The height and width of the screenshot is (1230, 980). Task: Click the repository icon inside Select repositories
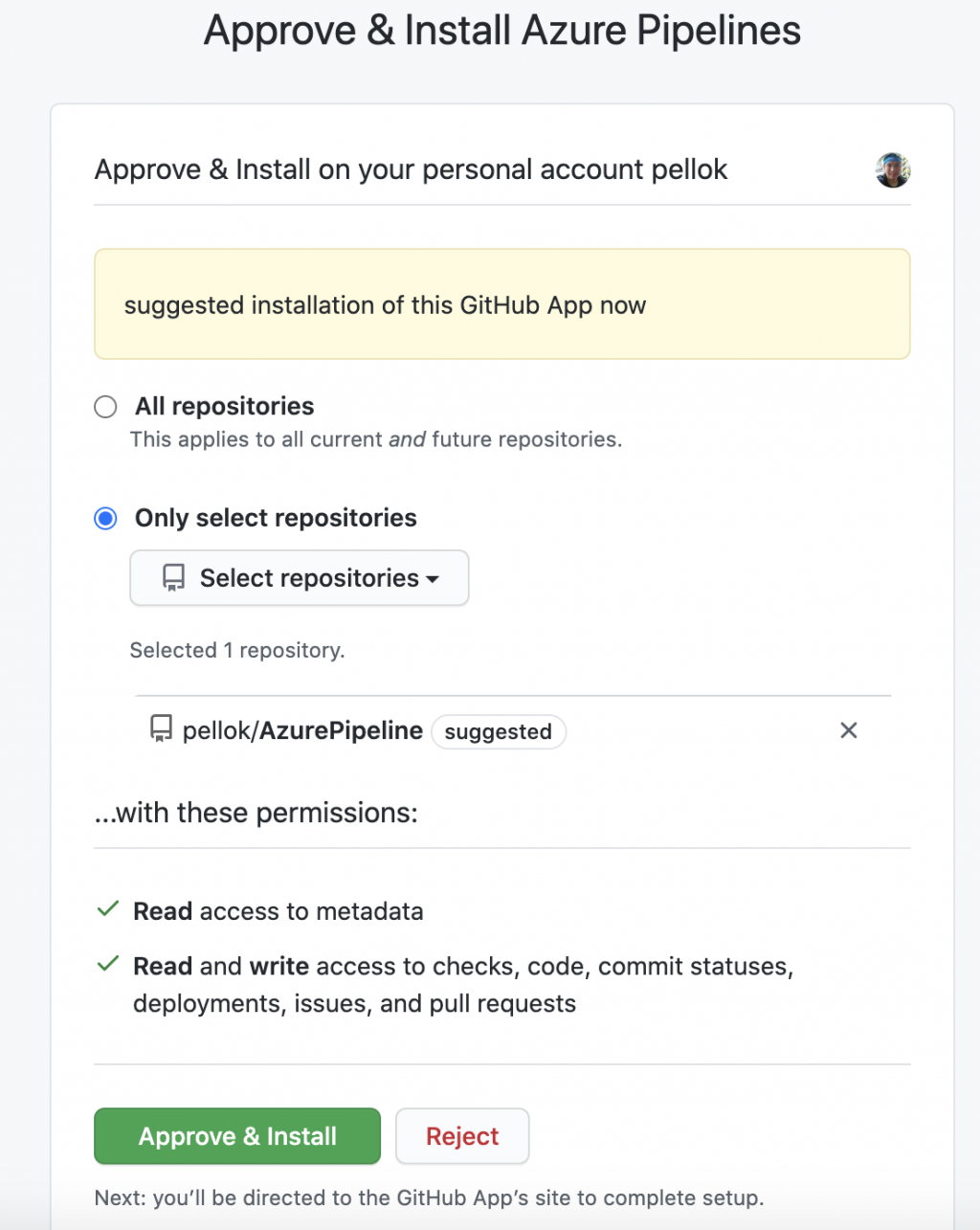tap(173, 578)
